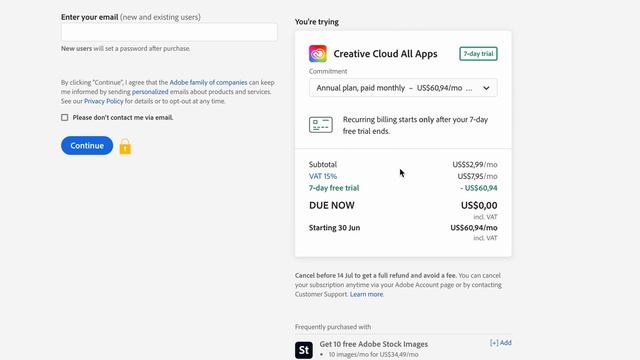Image resolution: width=640 pixels, height=360 pixels.
Task: Click the plus icon beside Add
Action: 494,343
